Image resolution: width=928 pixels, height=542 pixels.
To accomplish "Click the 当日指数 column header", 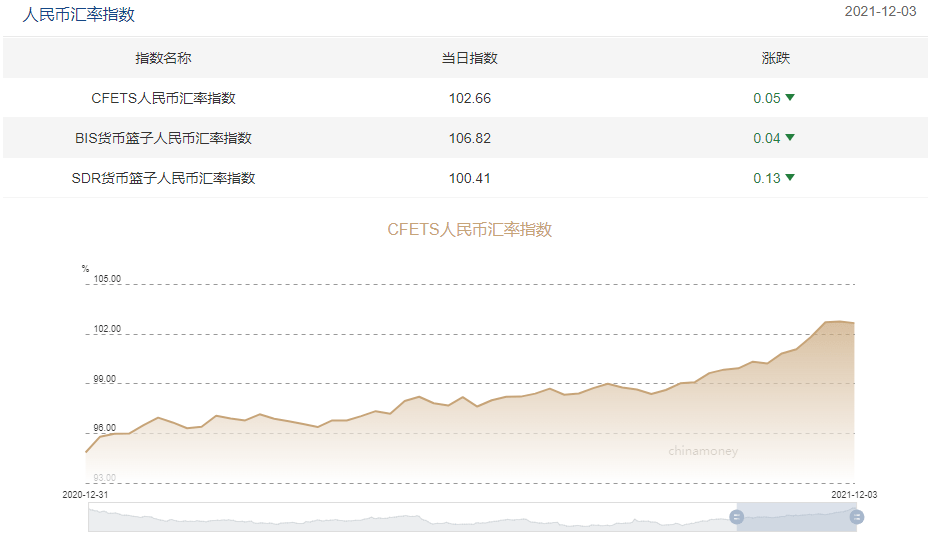I will pyautogui.click(x=470, y=58).
